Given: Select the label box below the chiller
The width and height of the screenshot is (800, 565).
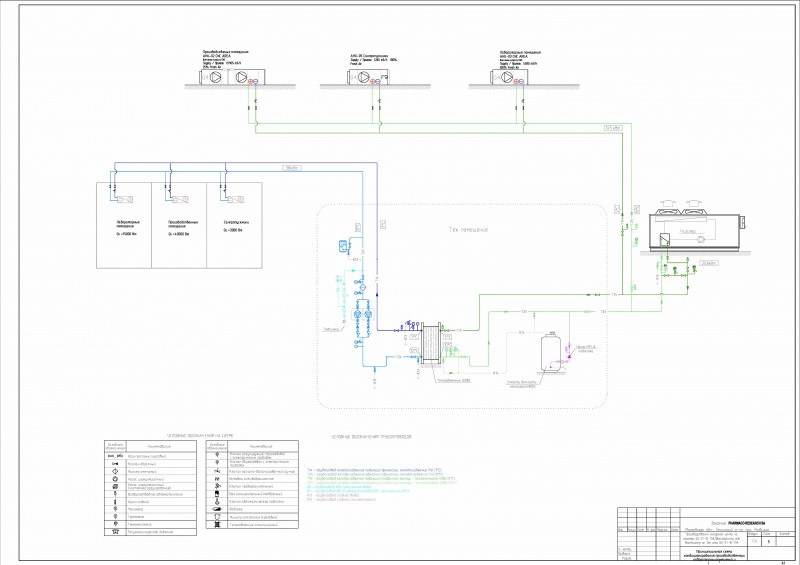Looking at the screenshot, I should (x=708, y=263).
